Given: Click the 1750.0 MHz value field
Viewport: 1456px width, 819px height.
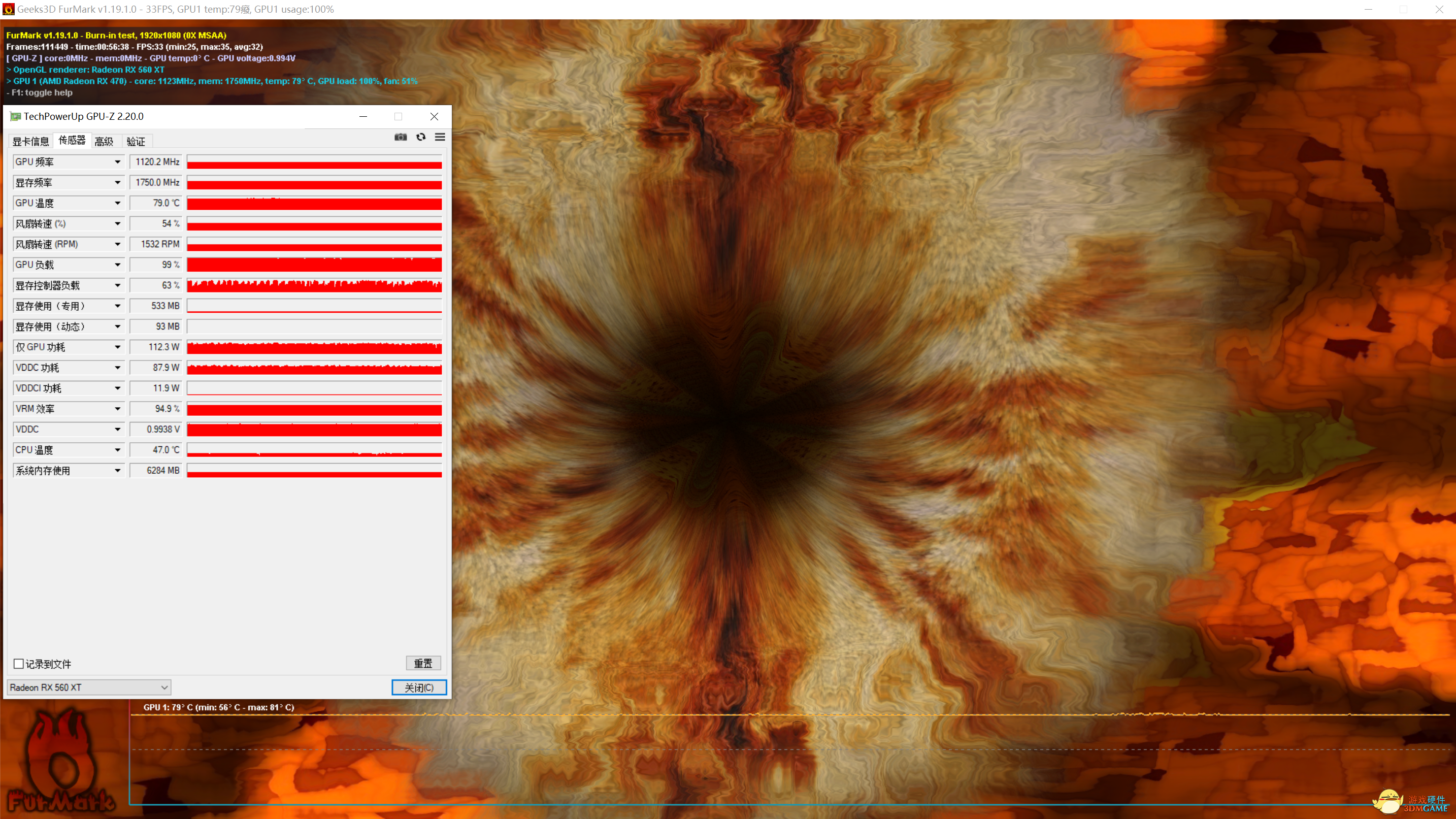Looking at the screenshot, I should click(156, 183).
